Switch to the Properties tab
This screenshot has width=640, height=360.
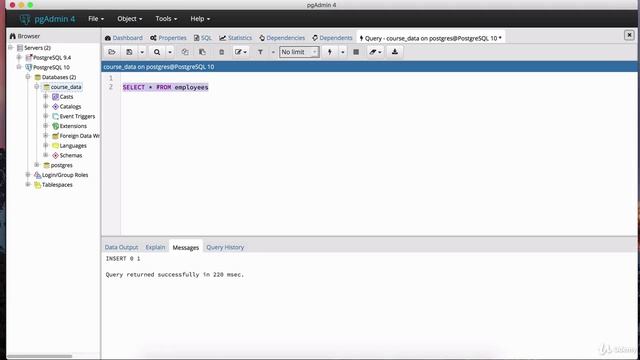click(168, 38)
